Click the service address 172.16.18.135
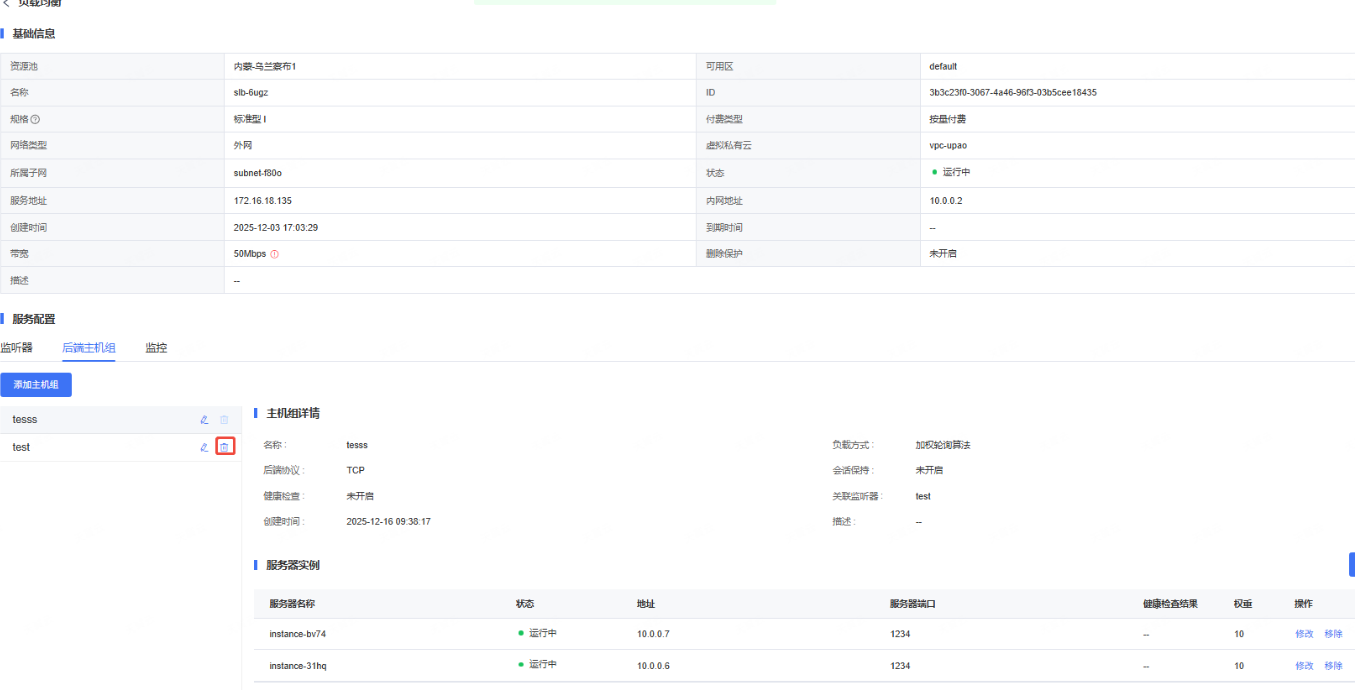Screen dimensions: 1355x699 point(263,200)
